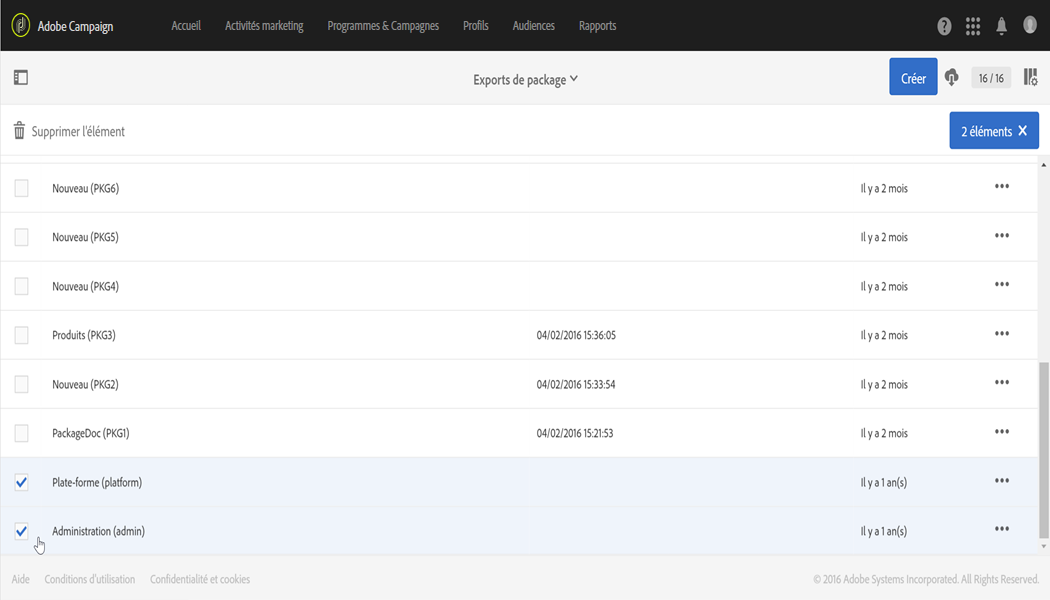Click the cloud import package icon
Image resolution: width=1050 pixels, height=600 pixels.
pyautogui.click(x=952, y=78)
